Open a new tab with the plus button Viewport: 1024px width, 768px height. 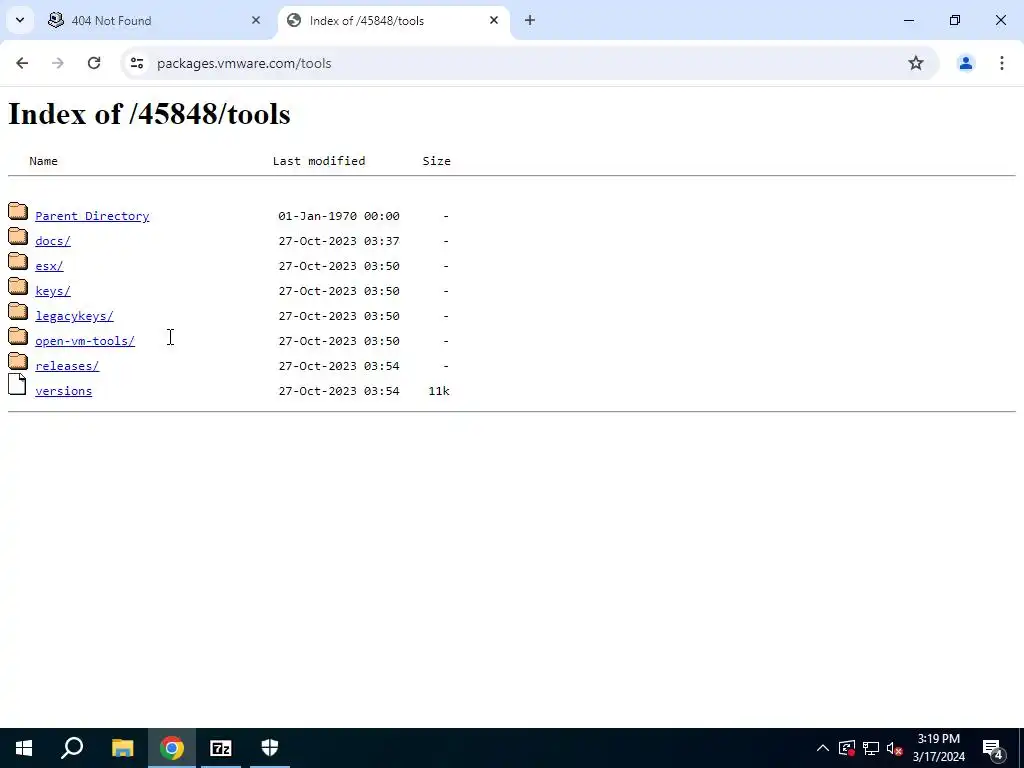(530, 20)
